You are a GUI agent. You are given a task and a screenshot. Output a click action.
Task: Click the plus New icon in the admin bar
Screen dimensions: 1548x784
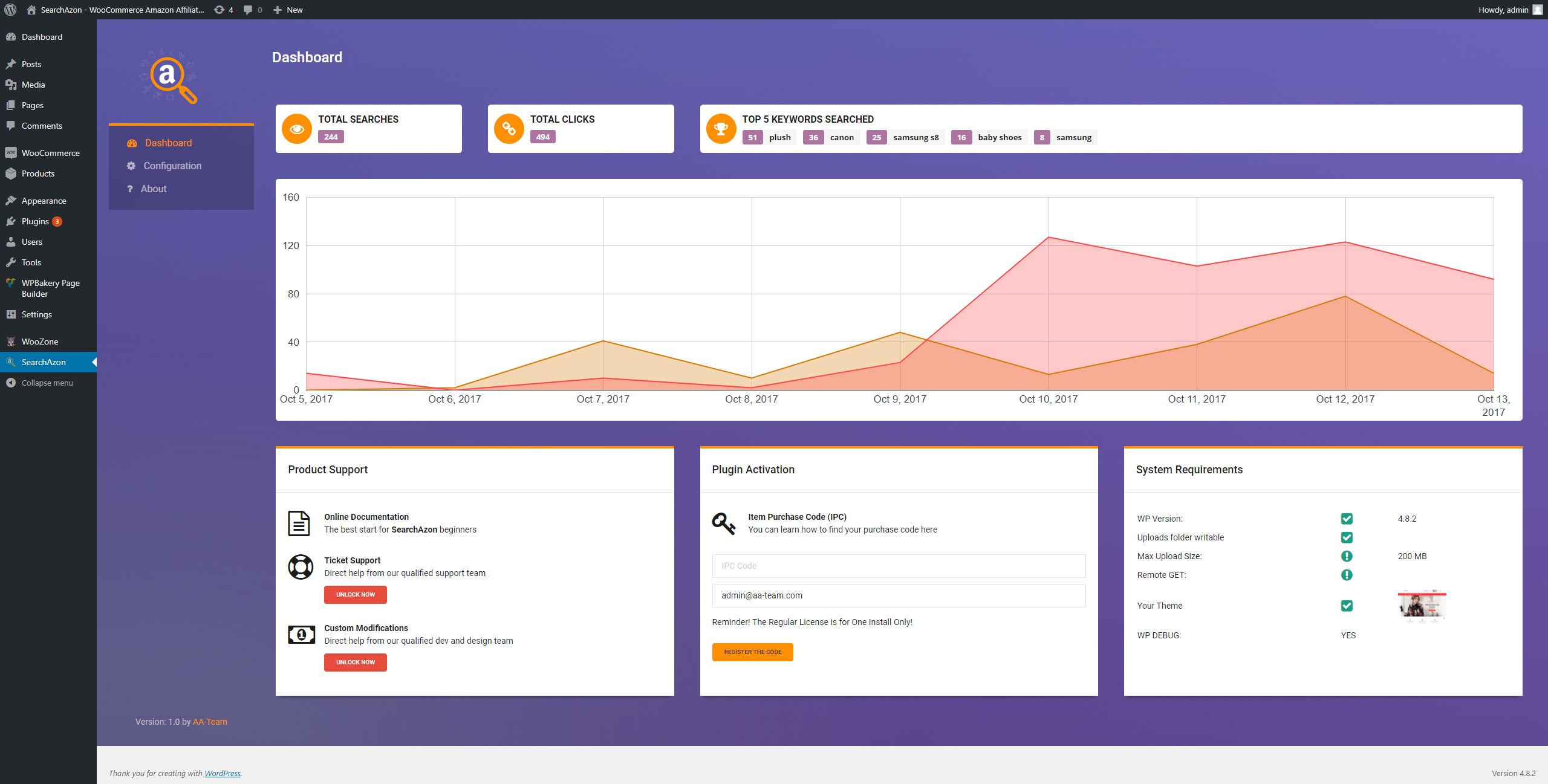[278, 10]
